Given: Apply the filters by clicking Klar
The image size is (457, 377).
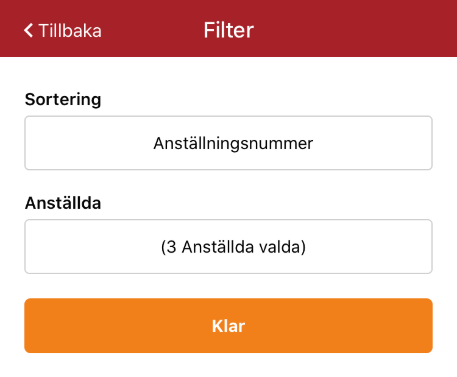Looking at the screenshot, I should pos(228,326).
